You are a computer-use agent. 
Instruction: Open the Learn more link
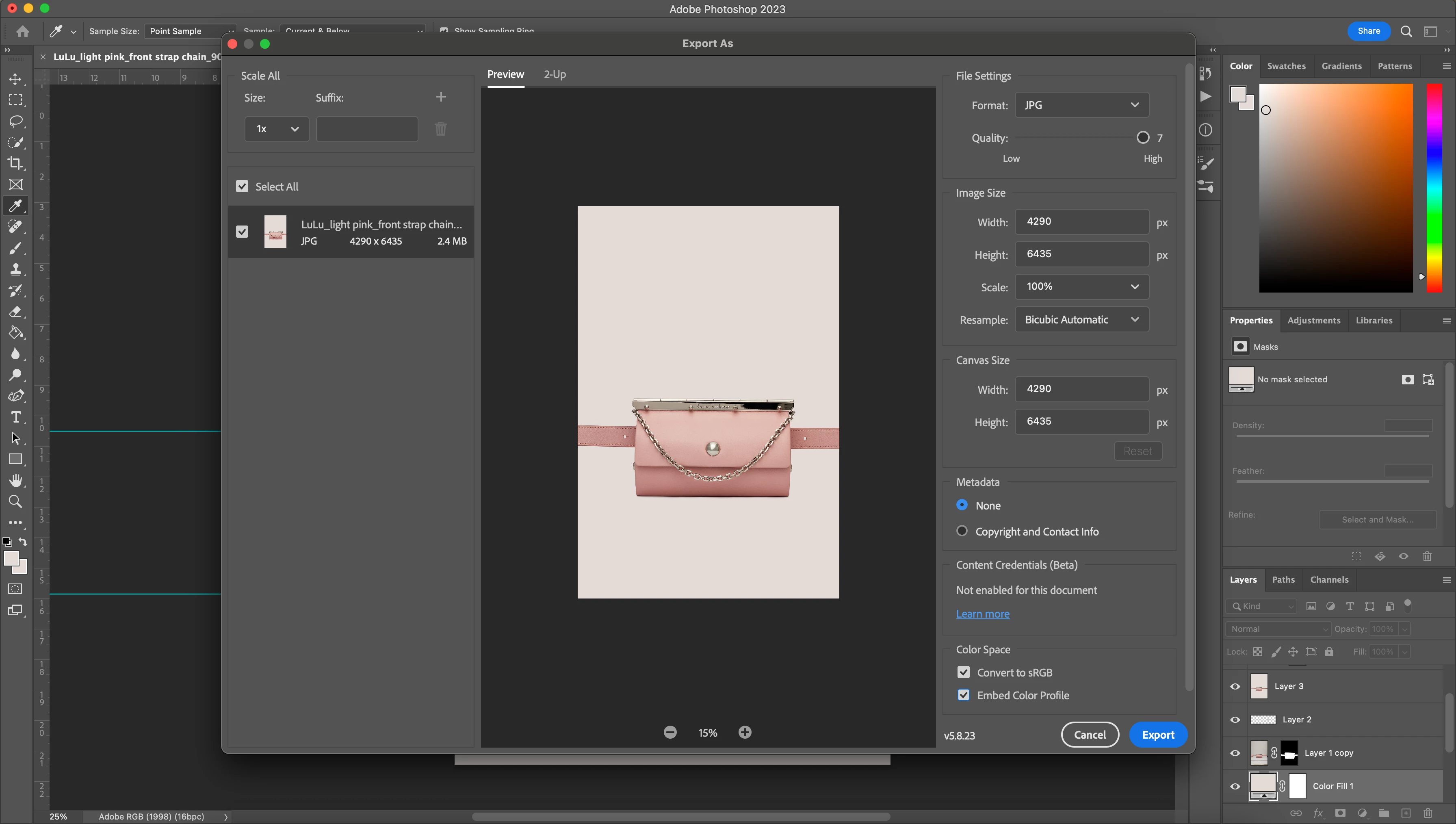[x=983, y=614]
